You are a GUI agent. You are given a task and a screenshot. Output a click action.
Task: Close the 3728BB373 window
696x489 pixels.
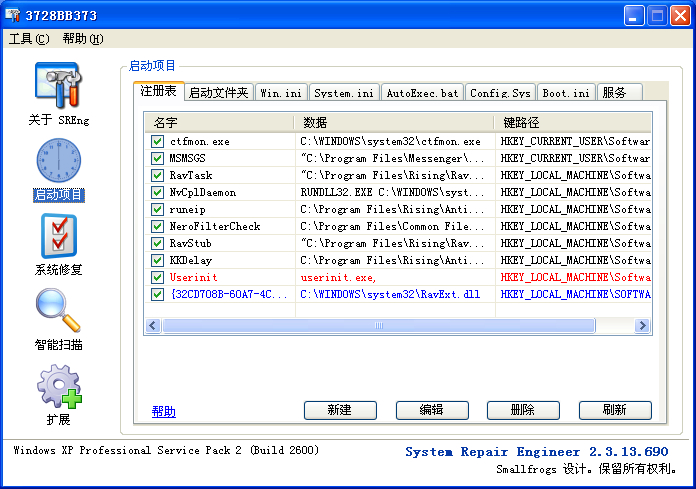tap(680, 16)
